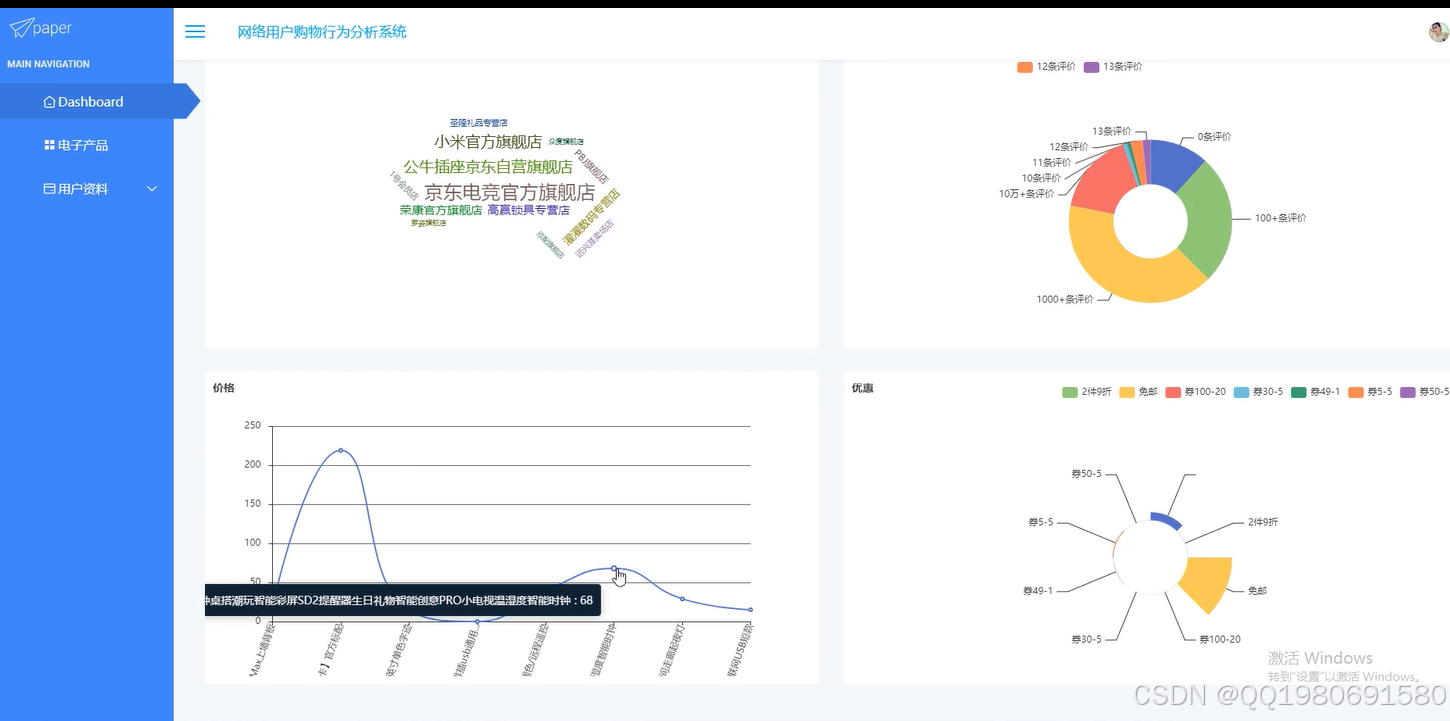Open the user avatar in the top bar
Viewport: 1450px width, 721px height.
tap(1438, 31)
